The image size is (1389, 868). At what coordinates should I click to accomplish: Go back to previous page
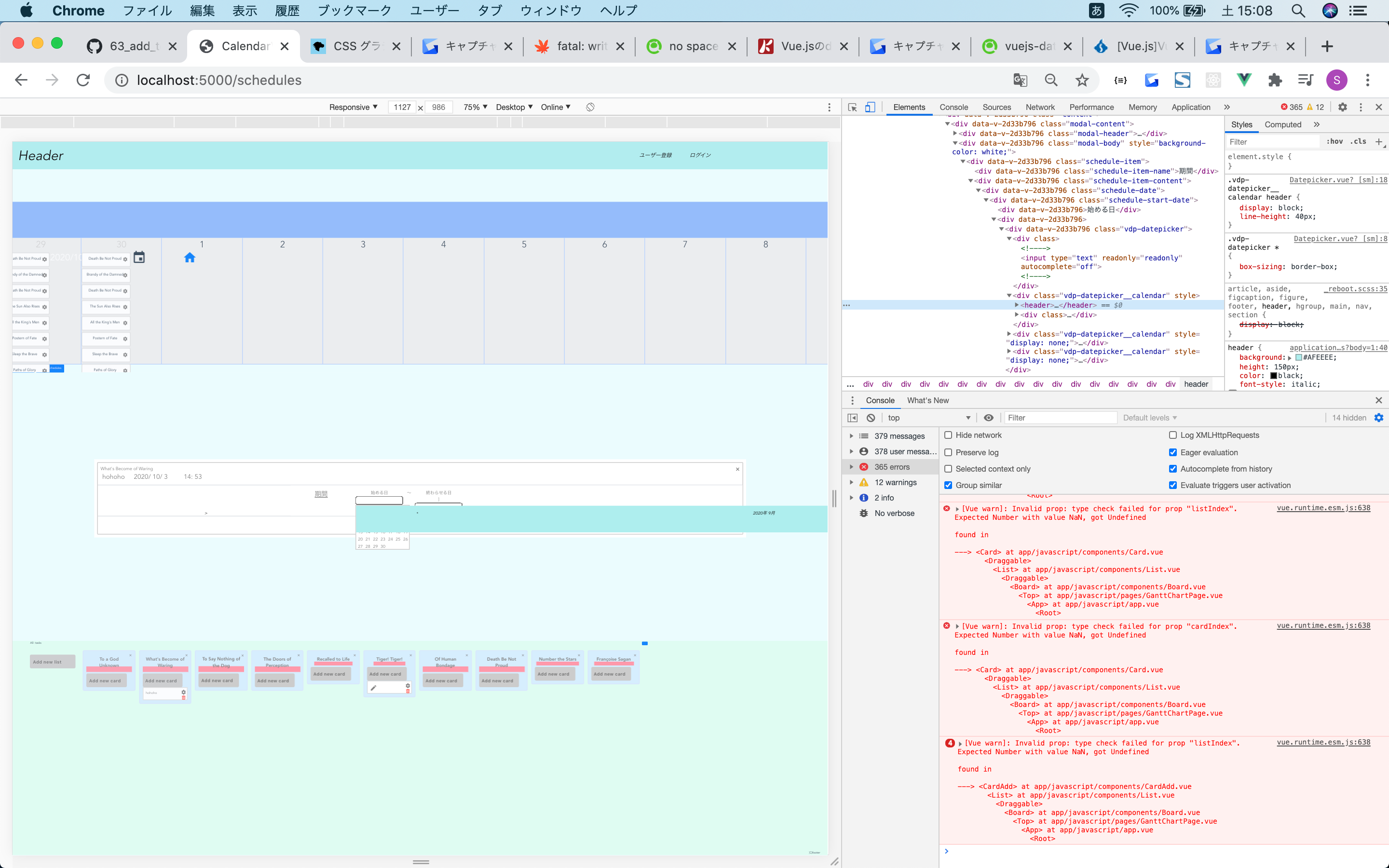(x=21, y=80)
